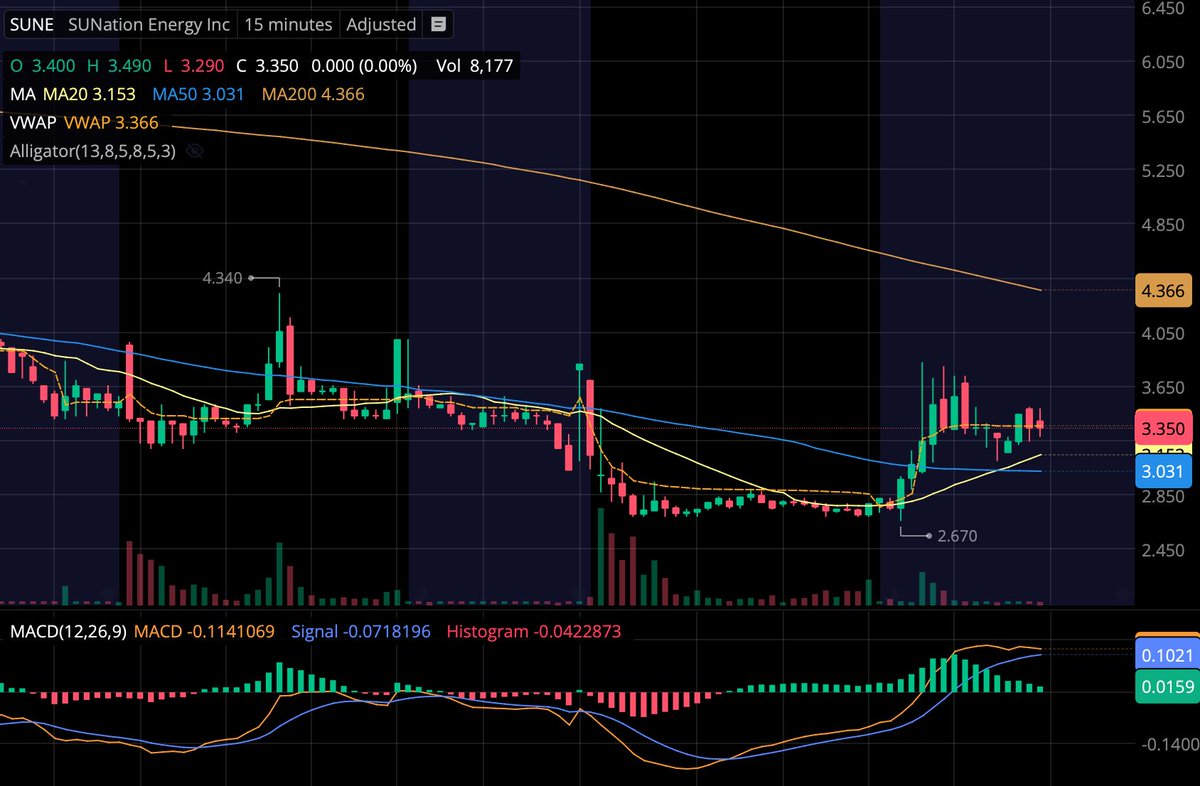Select the MACD(12,26,9) indicator label

68,632
